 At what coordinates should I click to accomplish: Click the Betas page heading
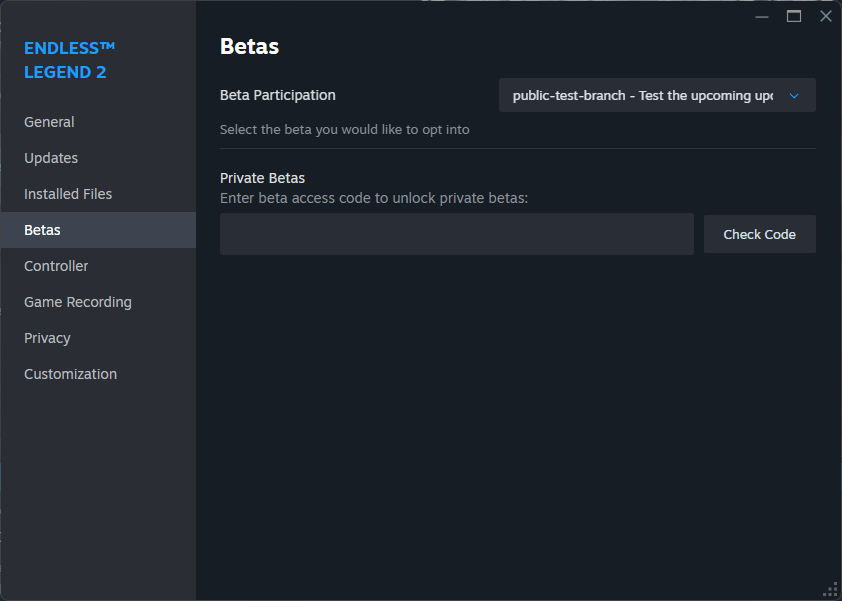(249, 46)
